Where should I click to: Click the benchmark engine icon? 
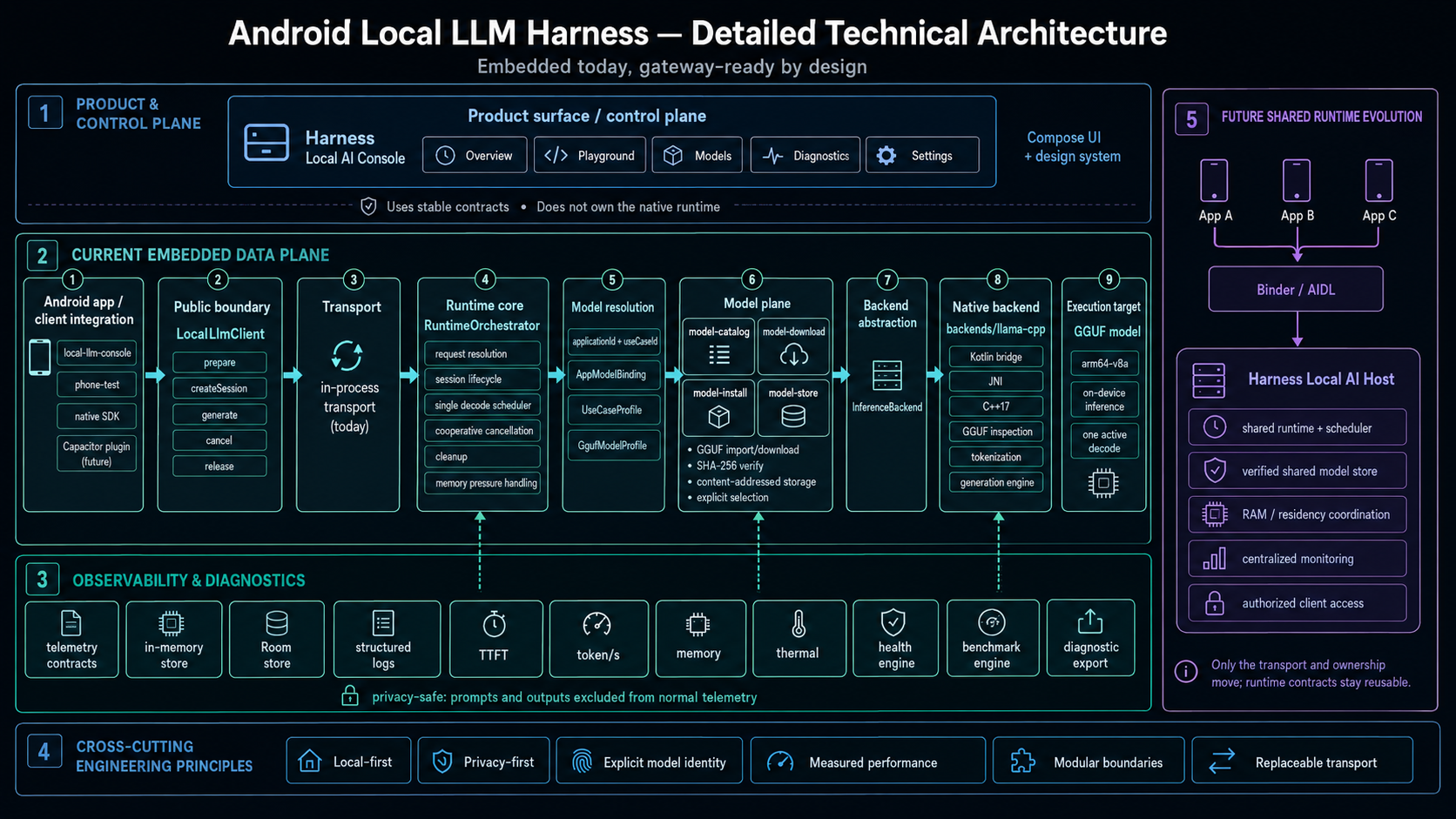click(992, 622)
